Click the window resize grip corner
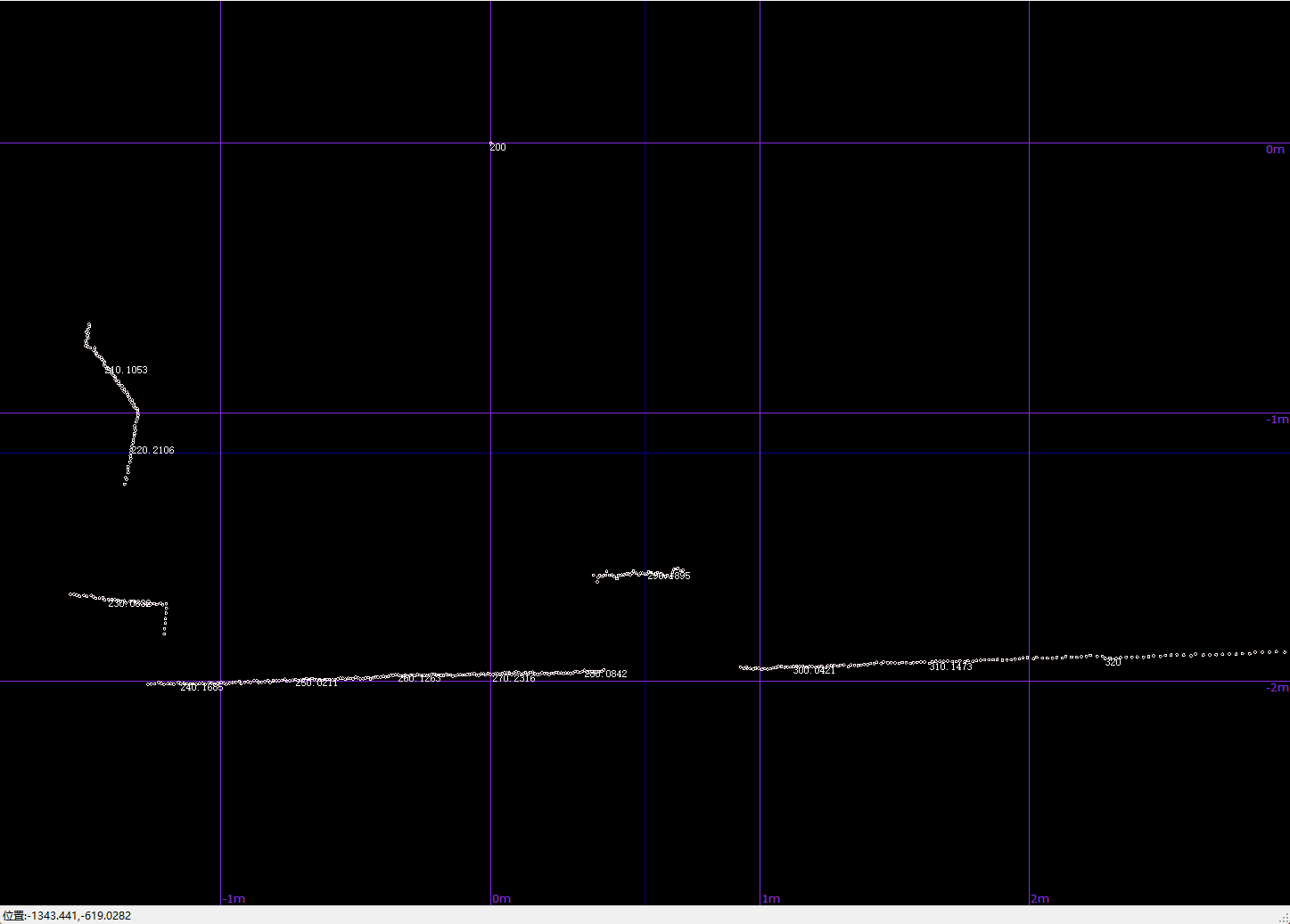Screen dimensions: 1290x924 click(1283, 917)
